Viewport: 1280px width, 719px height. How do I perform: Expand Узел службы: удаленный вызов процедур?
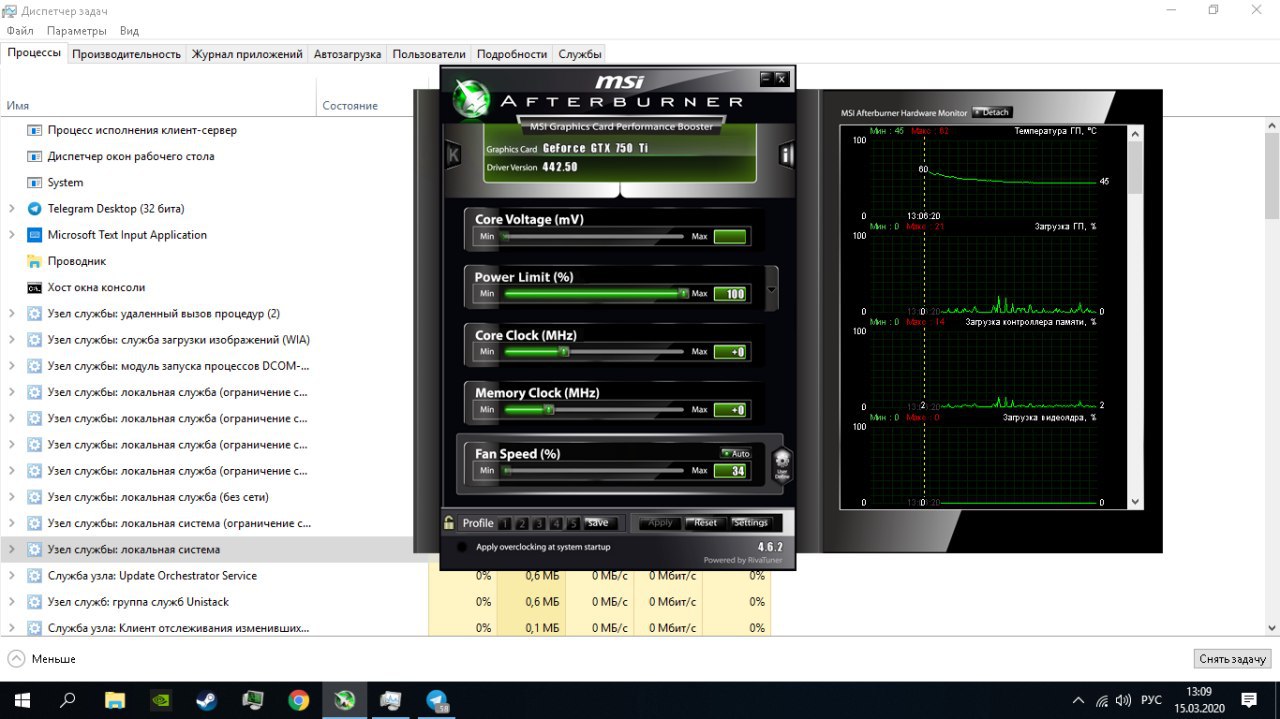[x=11, y=313]
